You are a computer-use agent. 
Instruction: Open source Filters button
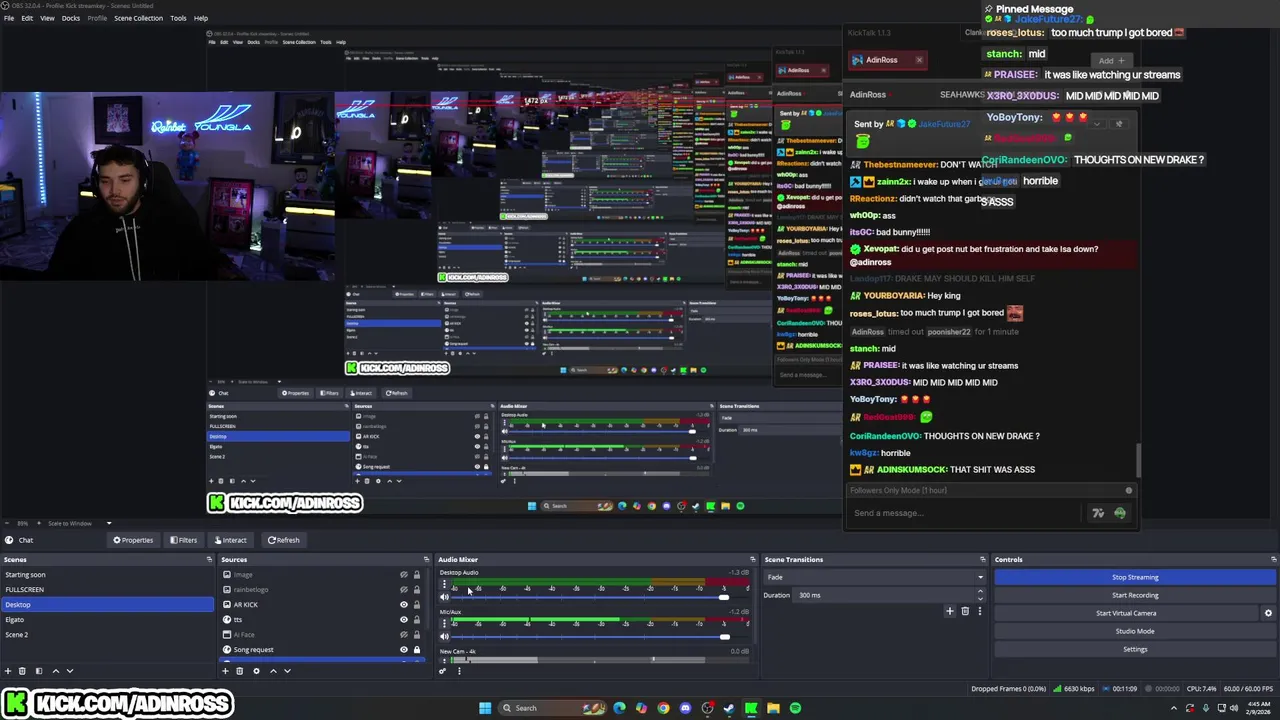coord(183,540)
